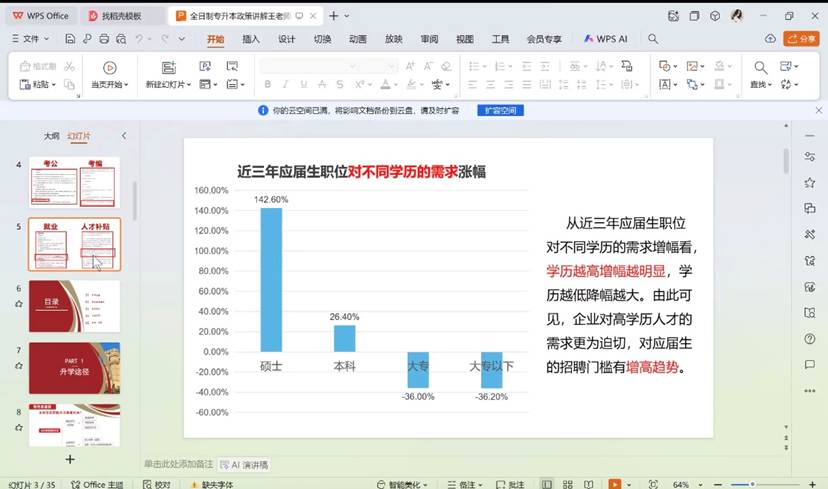Expand the 粘贴 paste dropdown
Screen dimensions: 828x489
tap(54, 84)
